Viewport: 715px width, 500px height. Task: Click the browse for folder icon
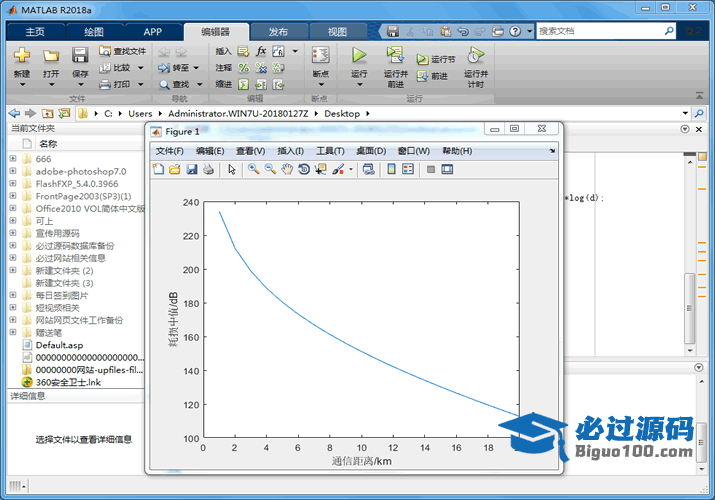click(x=64, y=113)
